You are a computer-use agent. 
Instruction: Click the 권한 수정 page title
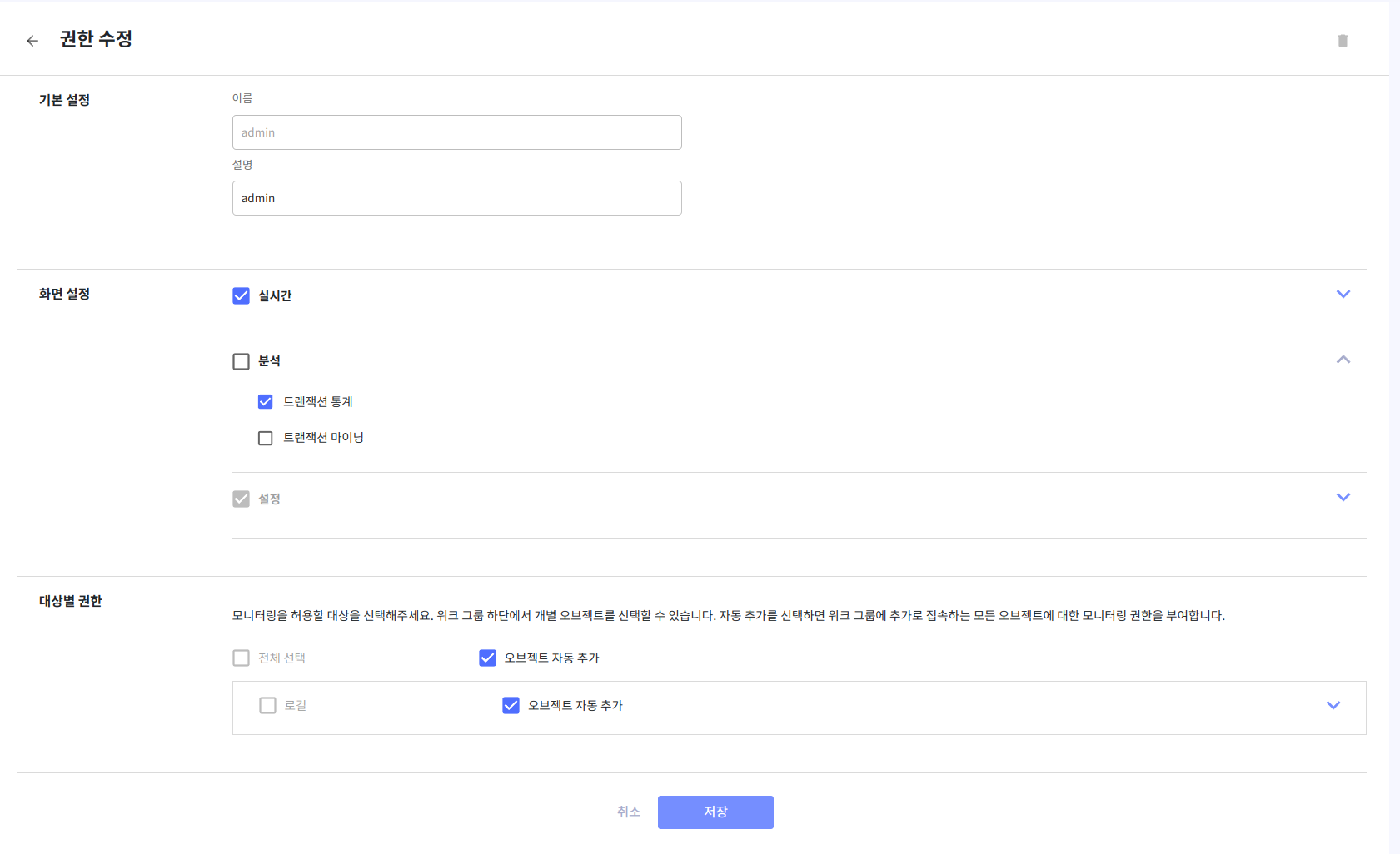[x=96, y=39]
